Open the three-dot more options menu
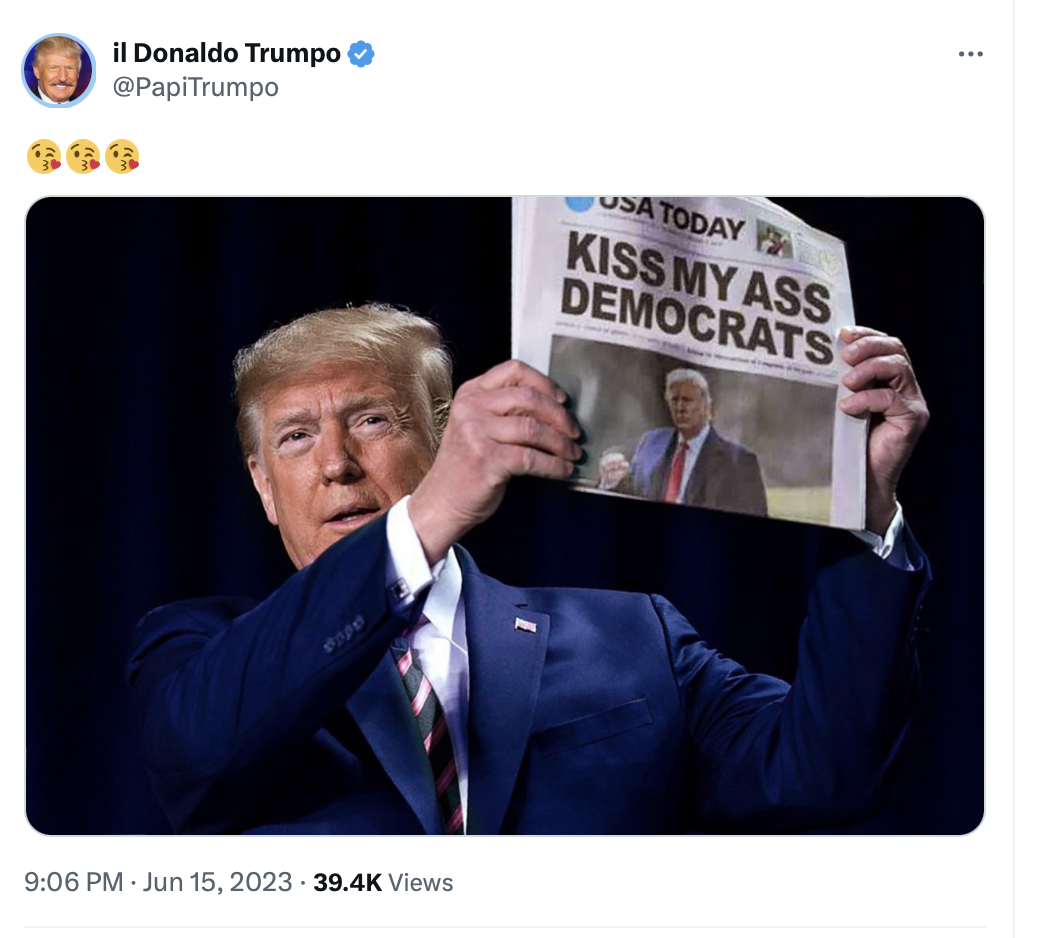Image resolution: width=1042 pixels, height=938 pixels. (x=970, y=54)
